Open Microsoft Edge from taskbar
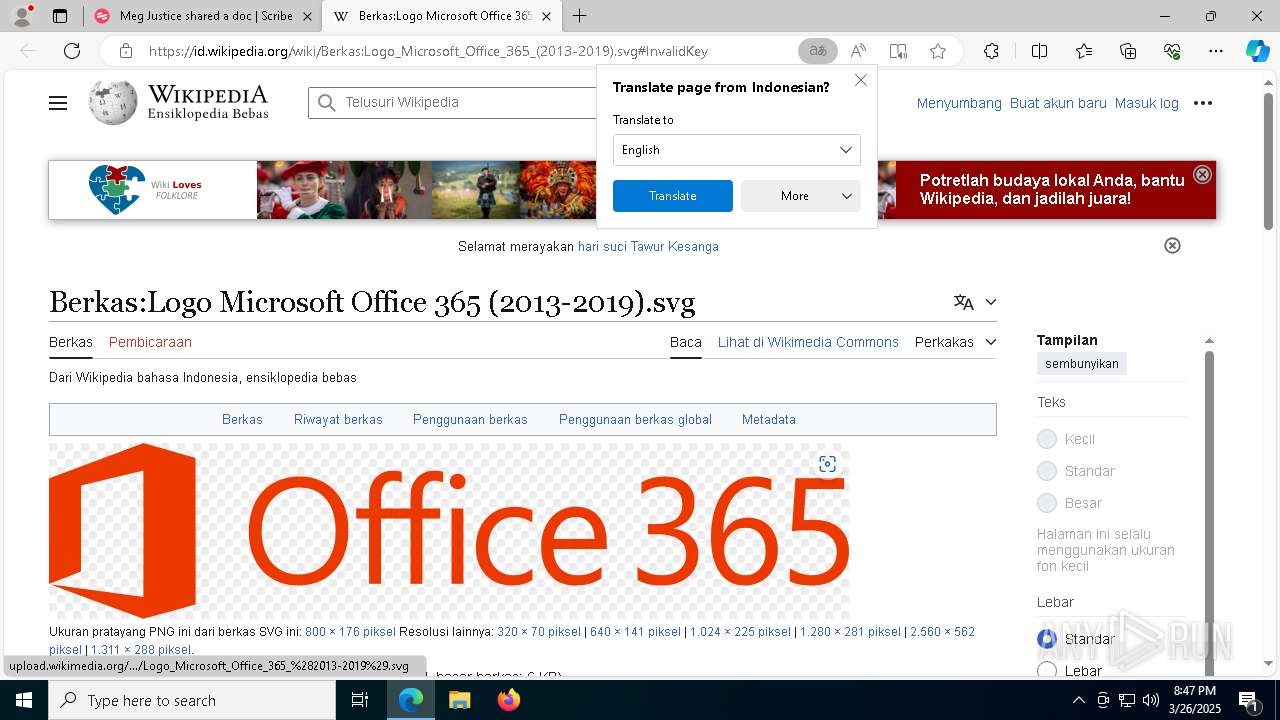 [x=411, y=700]
